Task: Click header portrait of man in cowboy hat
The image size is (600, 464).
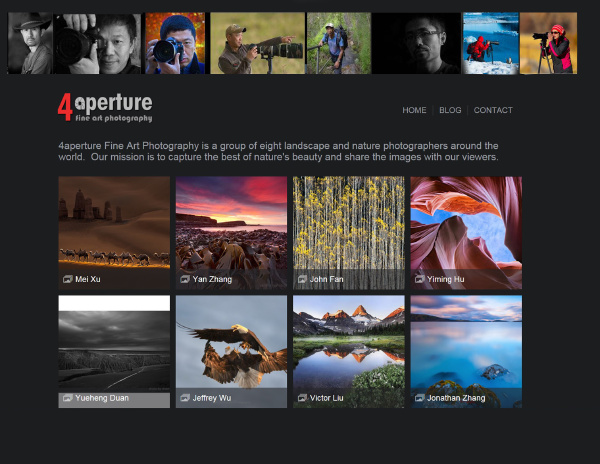Action: click(30, 43)
